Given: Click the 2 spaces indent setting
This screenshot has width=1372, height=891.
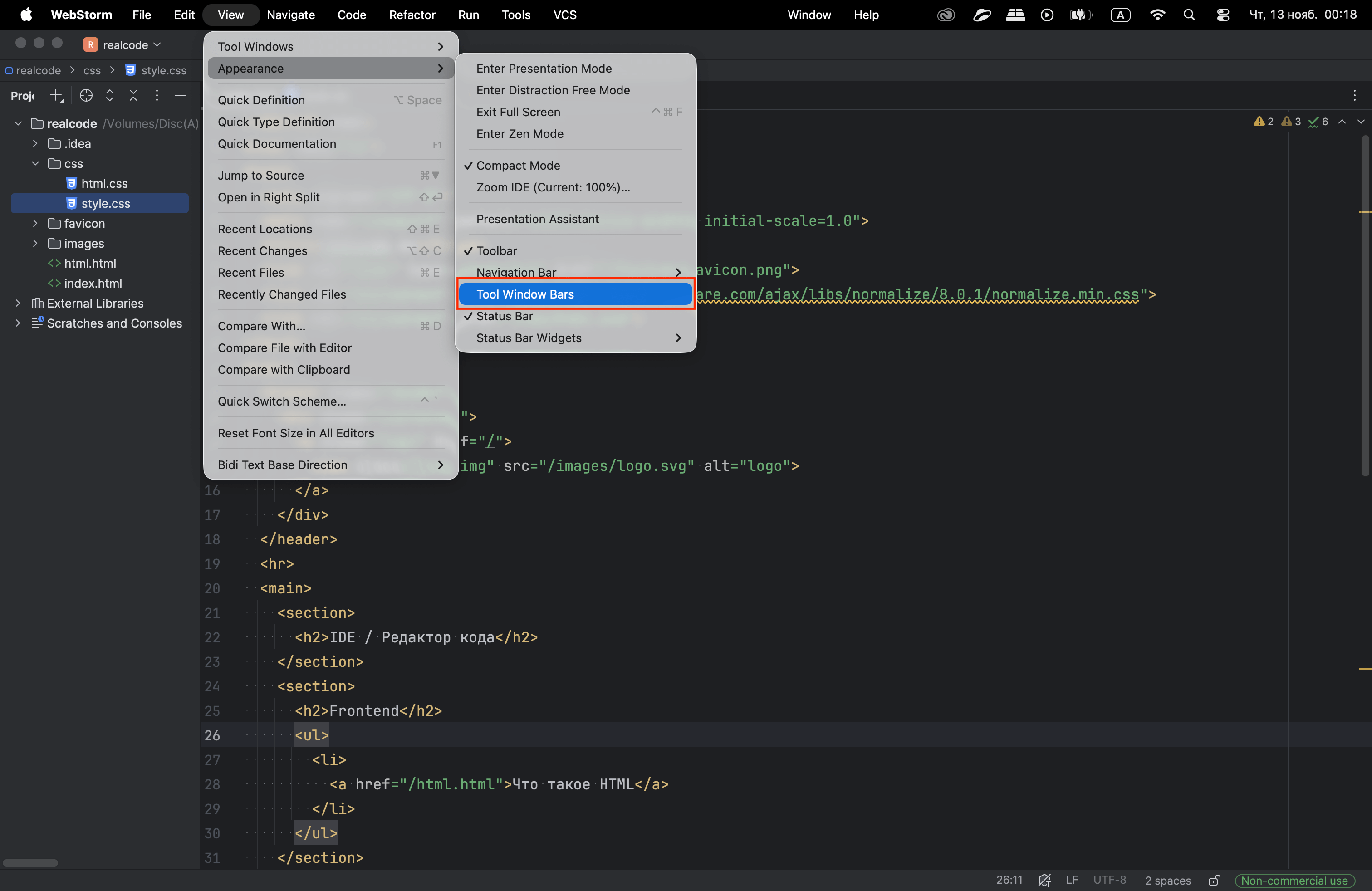Looking at the screenshot, I should click(1167, 880).
